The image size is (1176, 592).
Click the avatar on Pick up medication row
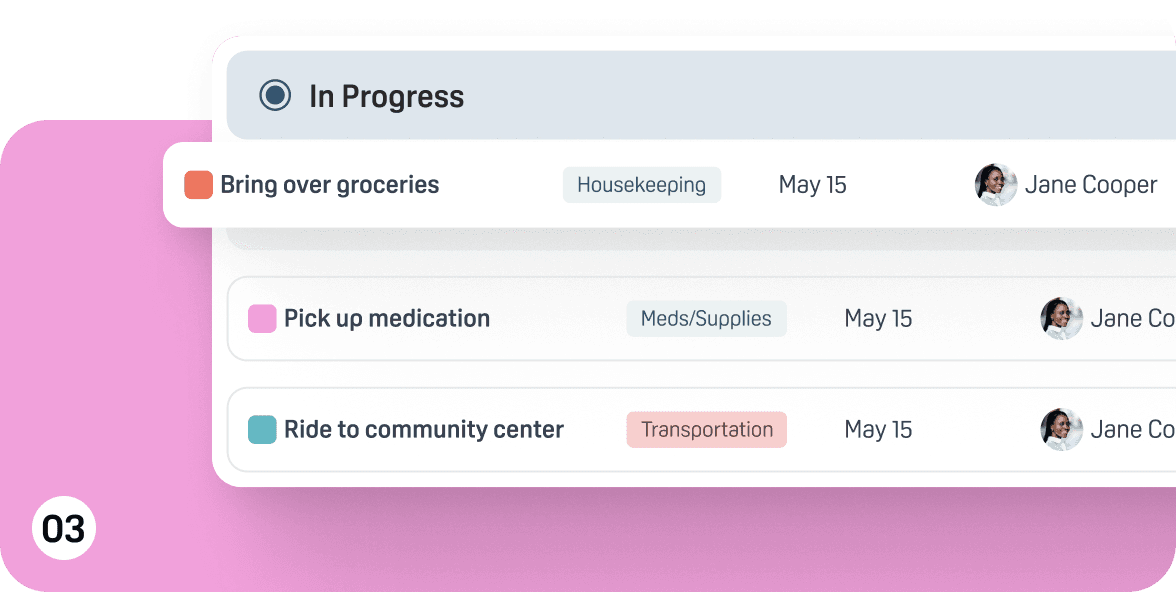(x=1060, y=318)
